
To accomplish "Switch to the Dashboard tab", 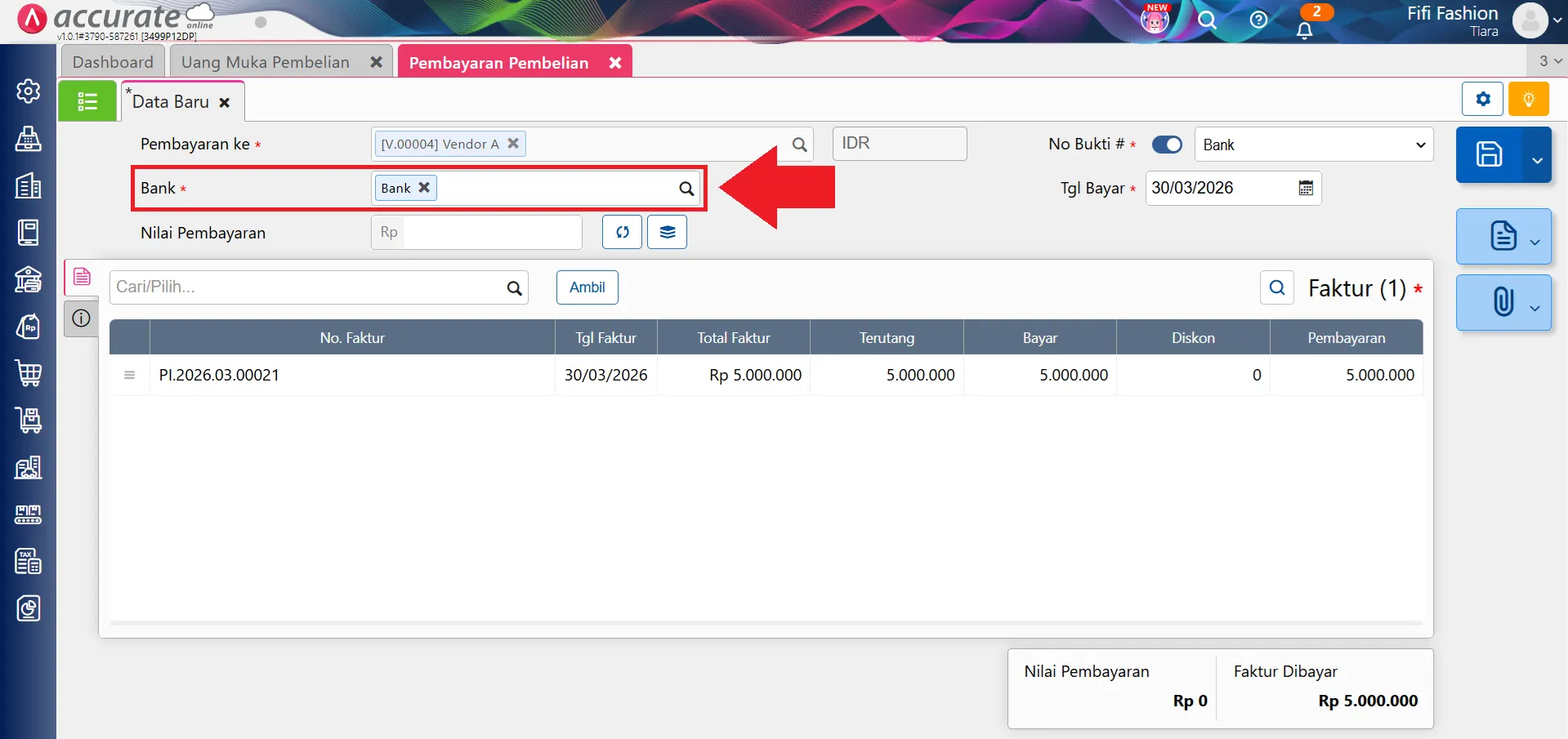I will point(113,62).
